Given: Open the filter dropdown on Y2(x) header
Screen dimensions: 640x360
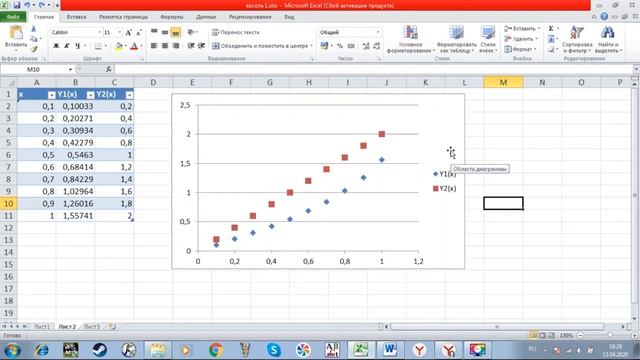Looking at the screenshot, I should (129, 95).
